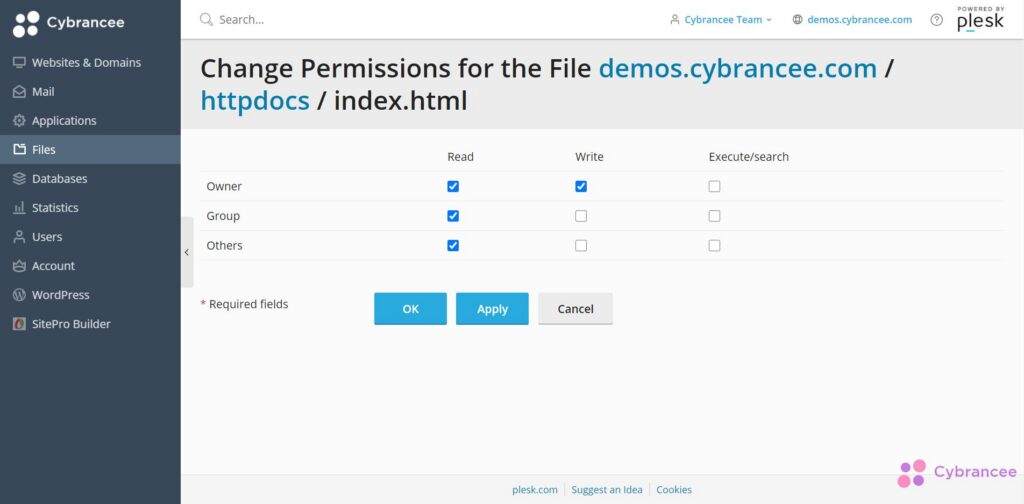
Task: Open the httpdocs breadcrumb link
Action: pyautogui.click(x=255, y=101)
